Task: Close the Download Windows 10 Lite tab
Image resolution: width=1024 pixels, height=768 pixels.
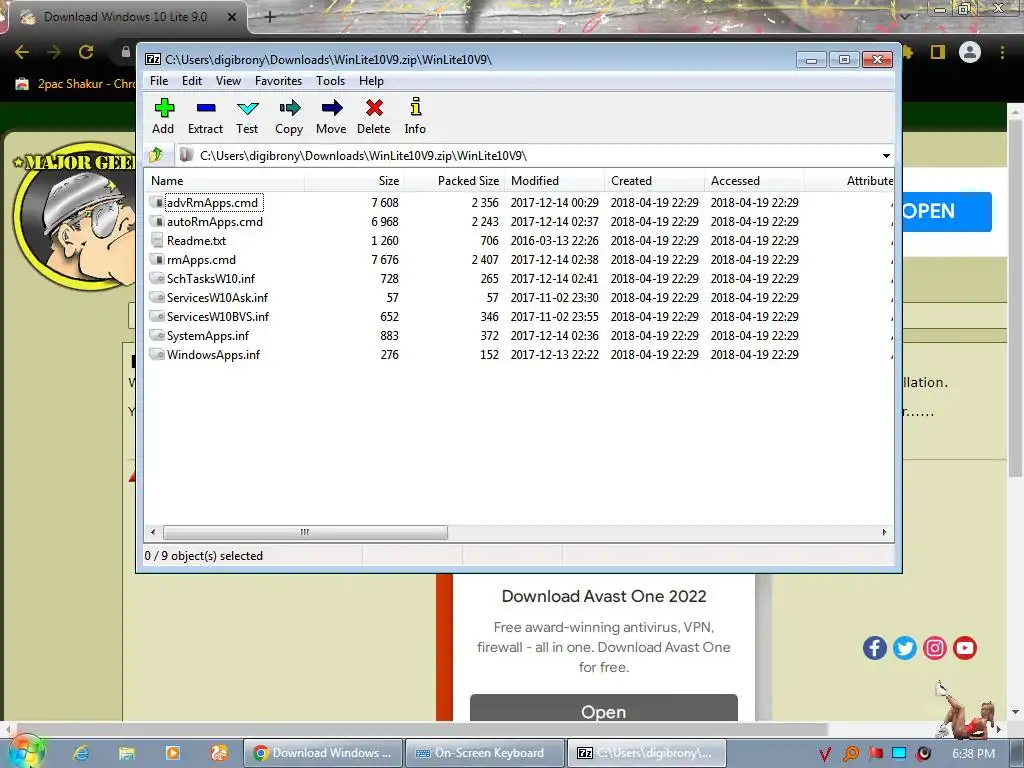Action: pos(232,17)
